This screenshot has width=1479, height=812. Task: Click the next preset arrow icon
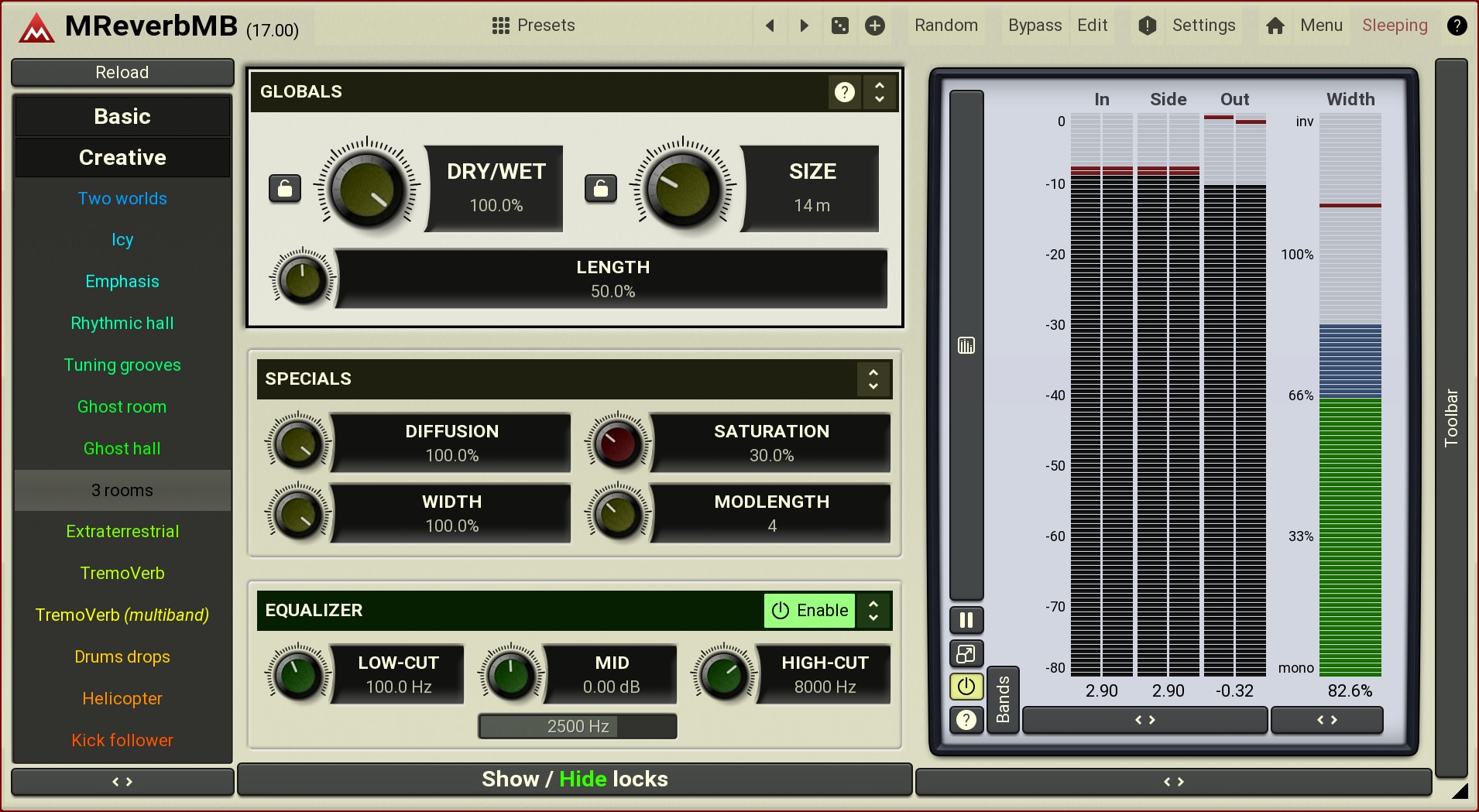(804, 26)
